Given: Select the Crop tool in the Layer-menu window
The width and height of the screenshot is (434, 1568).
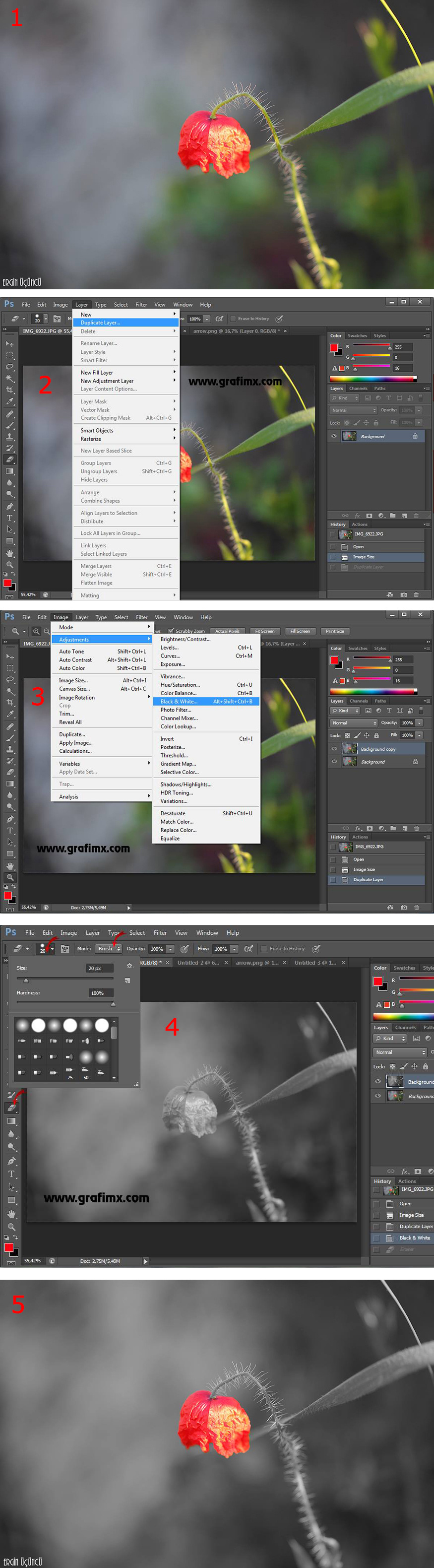Looking at the screenshot, I should (10, 390).
